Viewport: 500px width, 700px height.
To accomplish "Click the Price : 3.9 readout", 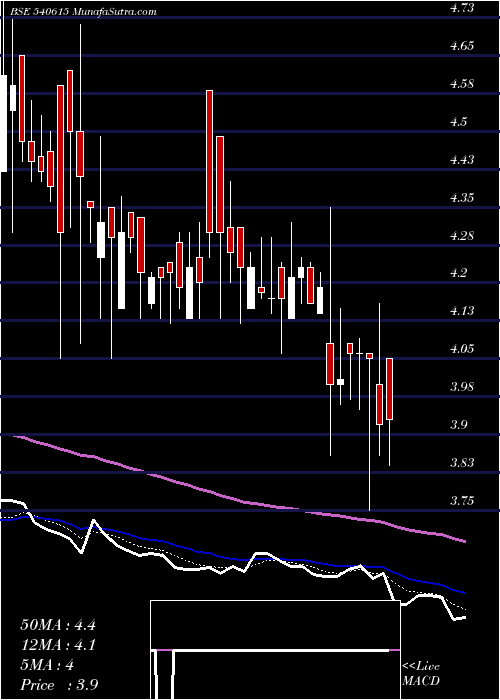I will pos(59,685).
